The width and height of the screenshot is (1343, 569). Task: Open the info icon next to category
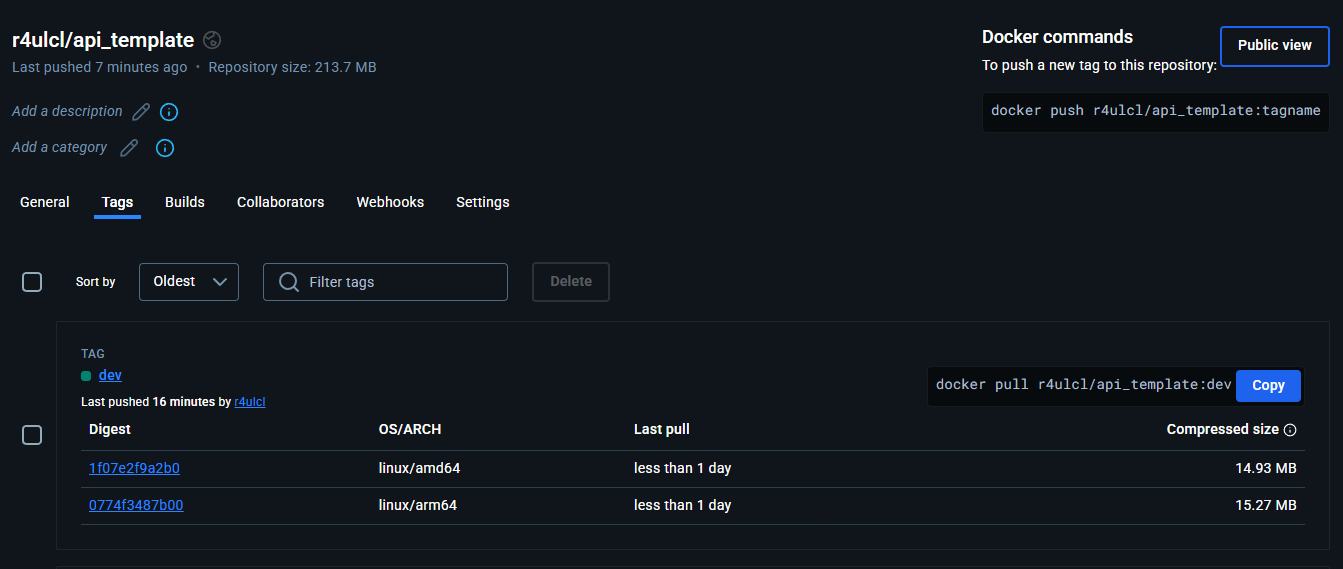pos(165,148)
